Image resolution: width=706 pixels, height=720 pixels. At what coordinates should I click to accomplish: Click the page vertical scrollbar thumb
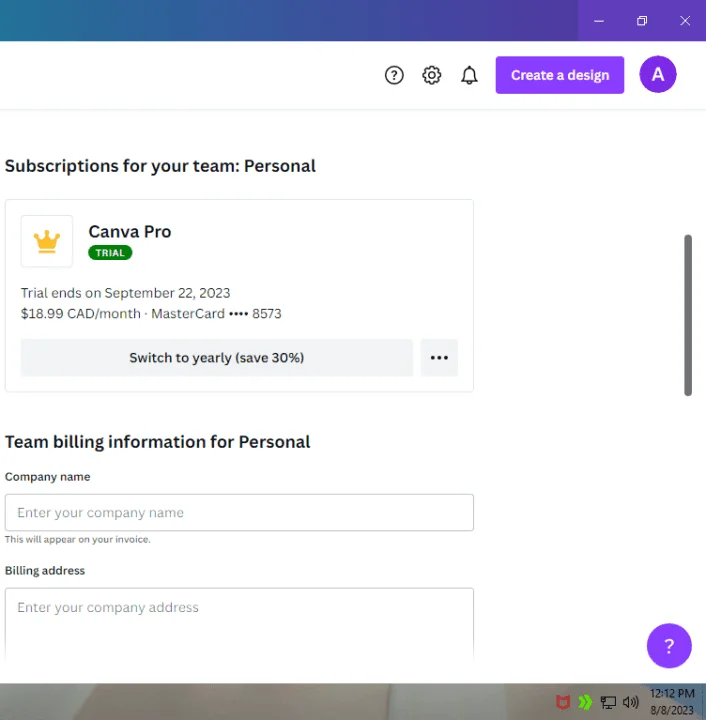point(688,315)
